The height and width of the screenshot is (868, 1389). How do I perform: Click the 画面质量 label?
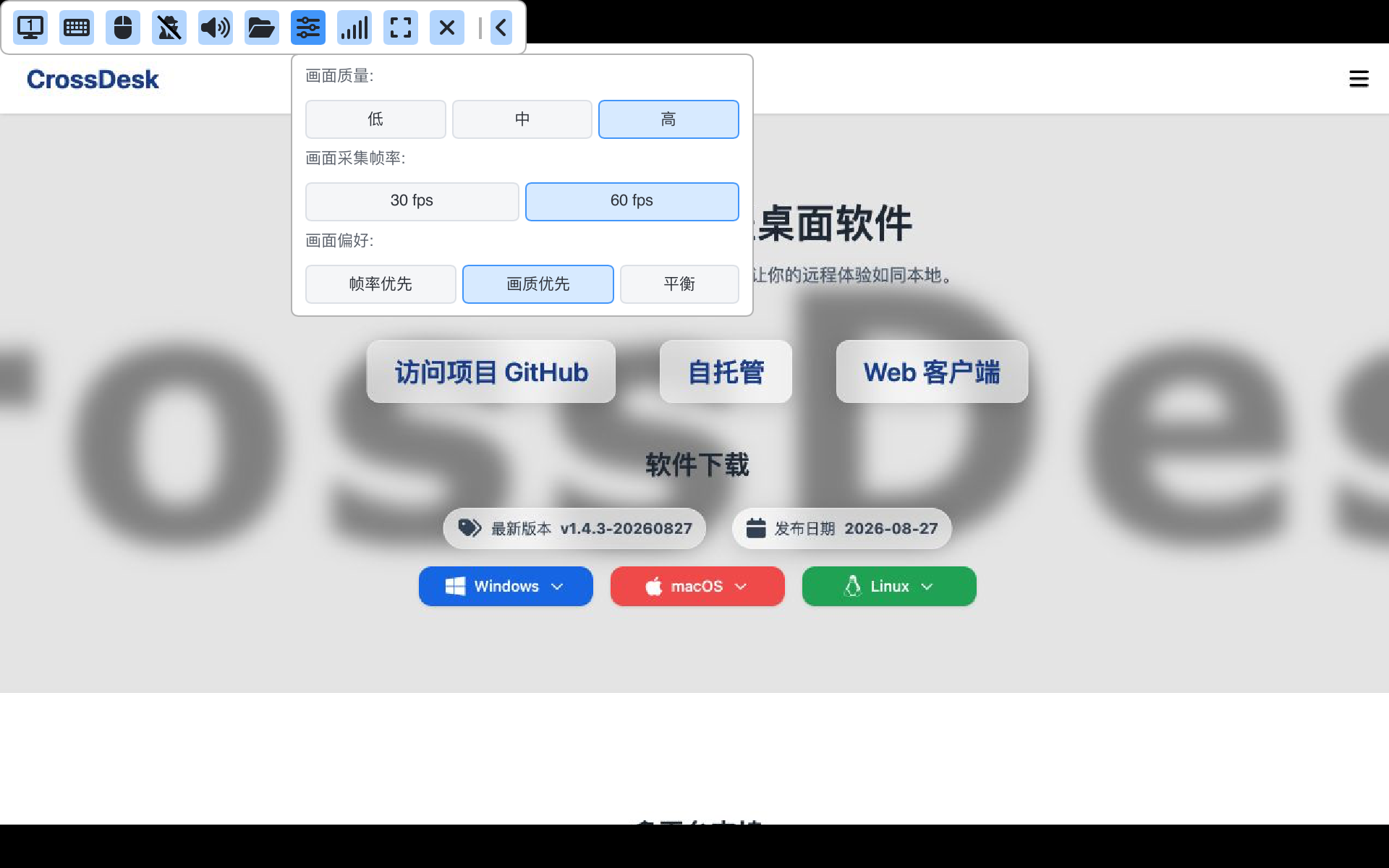pos(339,76)
